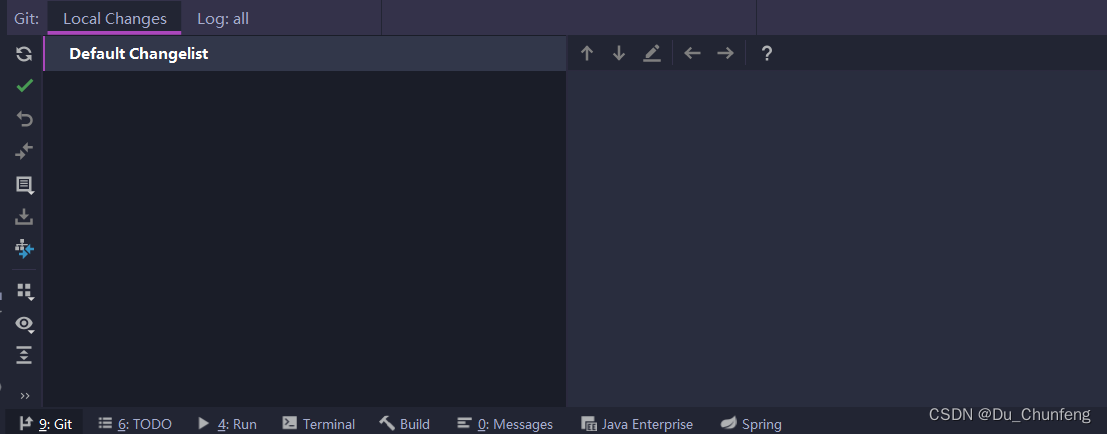Open the 4: Run tool window
Image resolution: width=1107 pixels, height=434 pixels.
pyautogui.click(x=227, y=423)
